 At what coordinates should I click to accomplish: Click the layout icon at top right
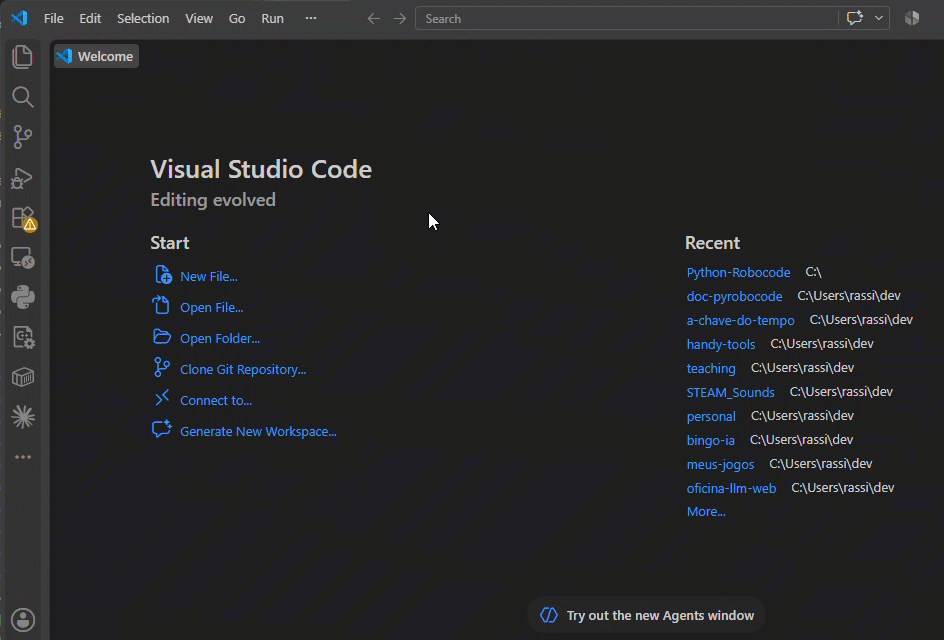tap(912, 18)
